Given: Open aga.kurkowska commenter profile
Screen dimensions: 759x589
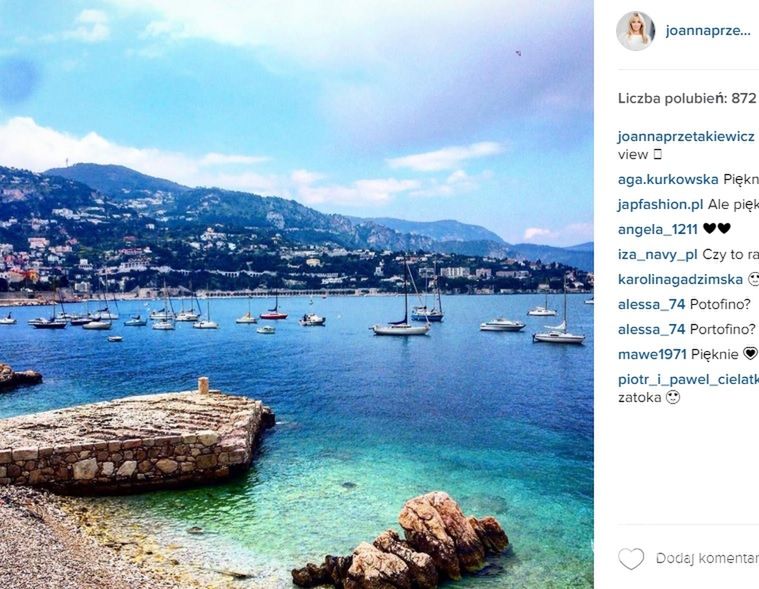Looking at the screenshot, I should point(668,180).
